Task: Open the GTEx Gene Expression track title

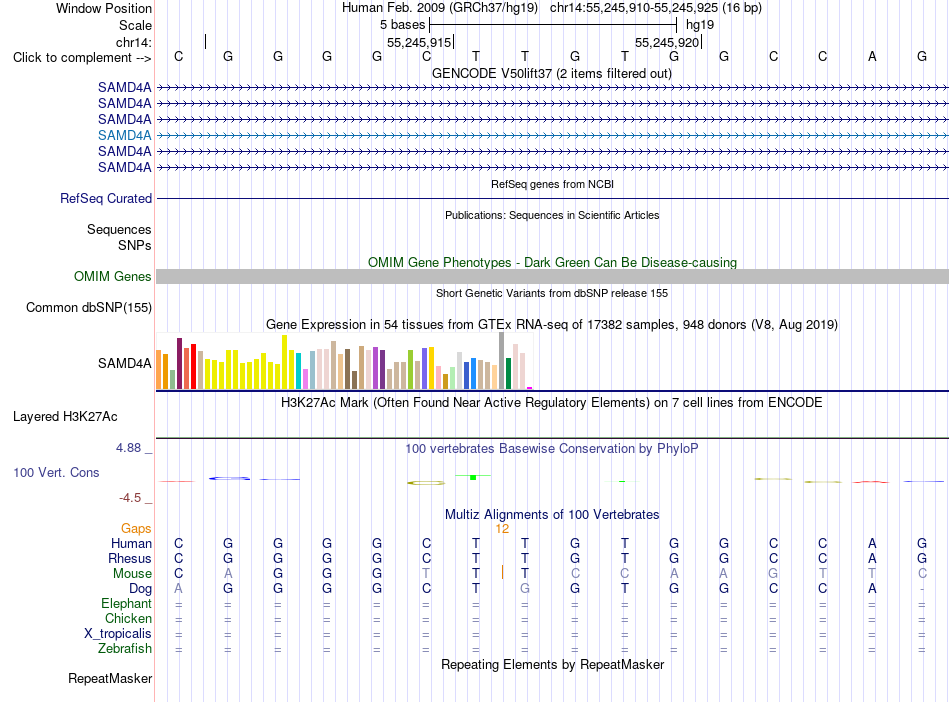Action: tap(552, 325)
